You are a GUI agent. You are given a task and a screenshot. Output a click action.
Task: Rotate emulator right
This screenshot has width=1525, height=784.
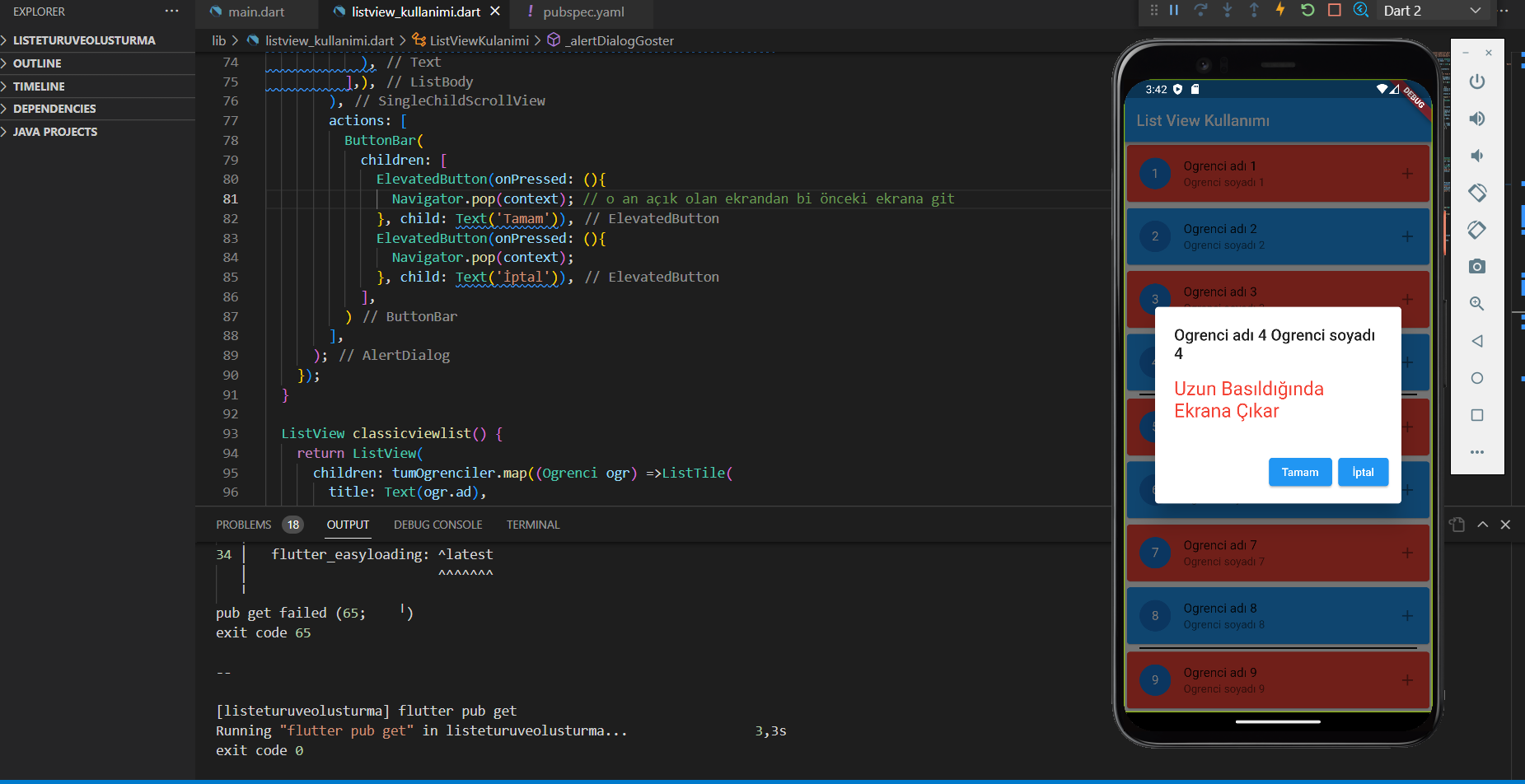click(1477, 230)
